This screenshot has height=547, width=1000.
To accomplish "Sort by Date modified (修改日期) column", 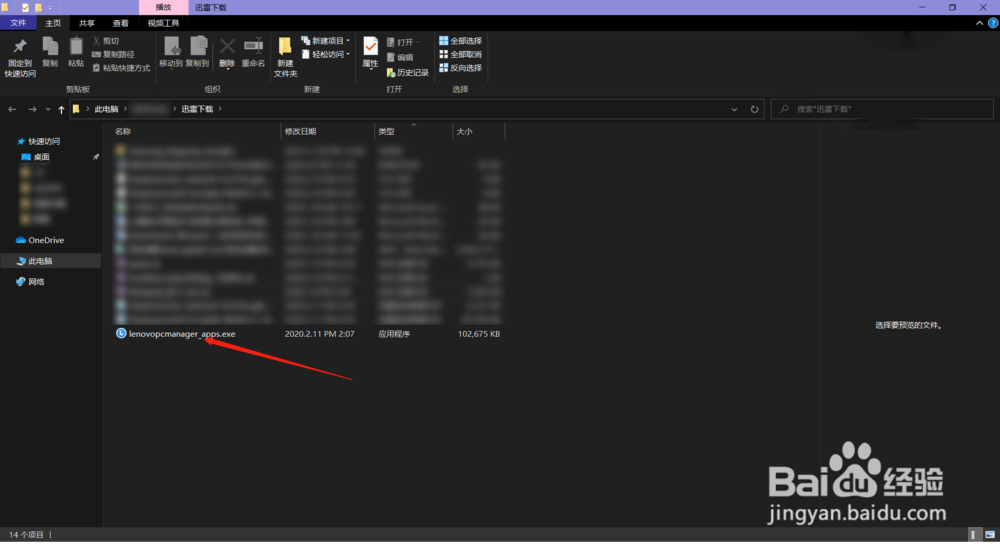I will [x=327, y=131].
